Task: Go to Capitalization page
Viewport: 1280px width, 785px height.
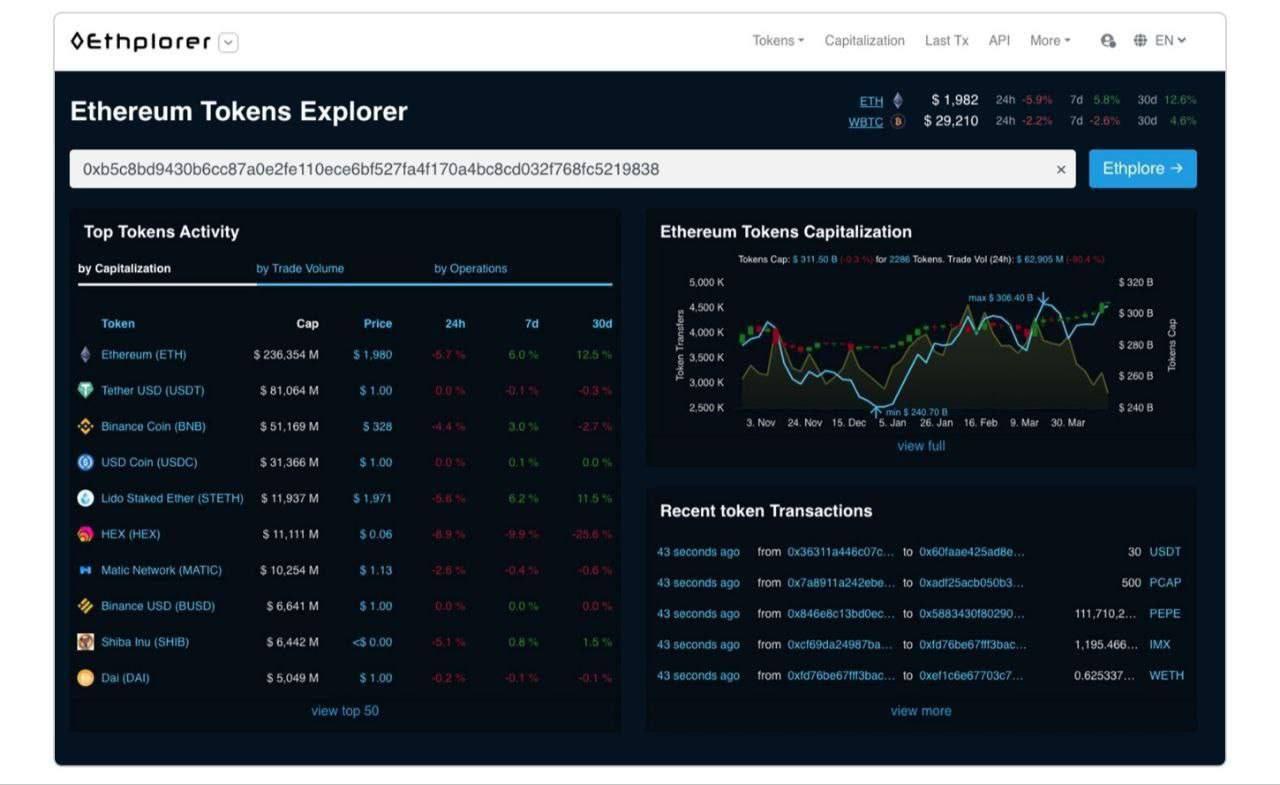Action: pos(864,41)
